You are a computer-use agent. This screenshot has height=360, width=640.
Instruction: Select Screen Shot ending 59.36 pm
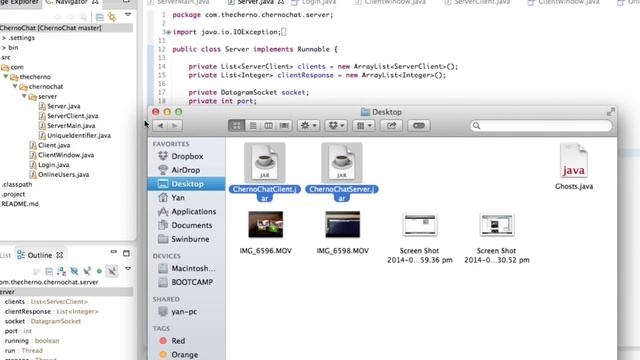420,225
